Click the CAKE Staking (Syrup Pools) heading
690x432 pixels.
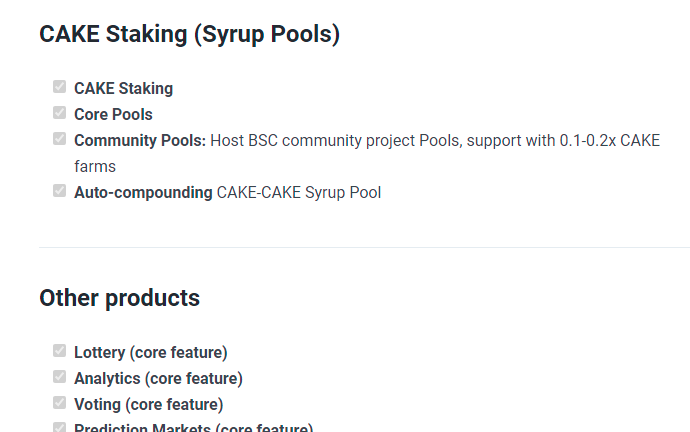[x=190, y=34]
